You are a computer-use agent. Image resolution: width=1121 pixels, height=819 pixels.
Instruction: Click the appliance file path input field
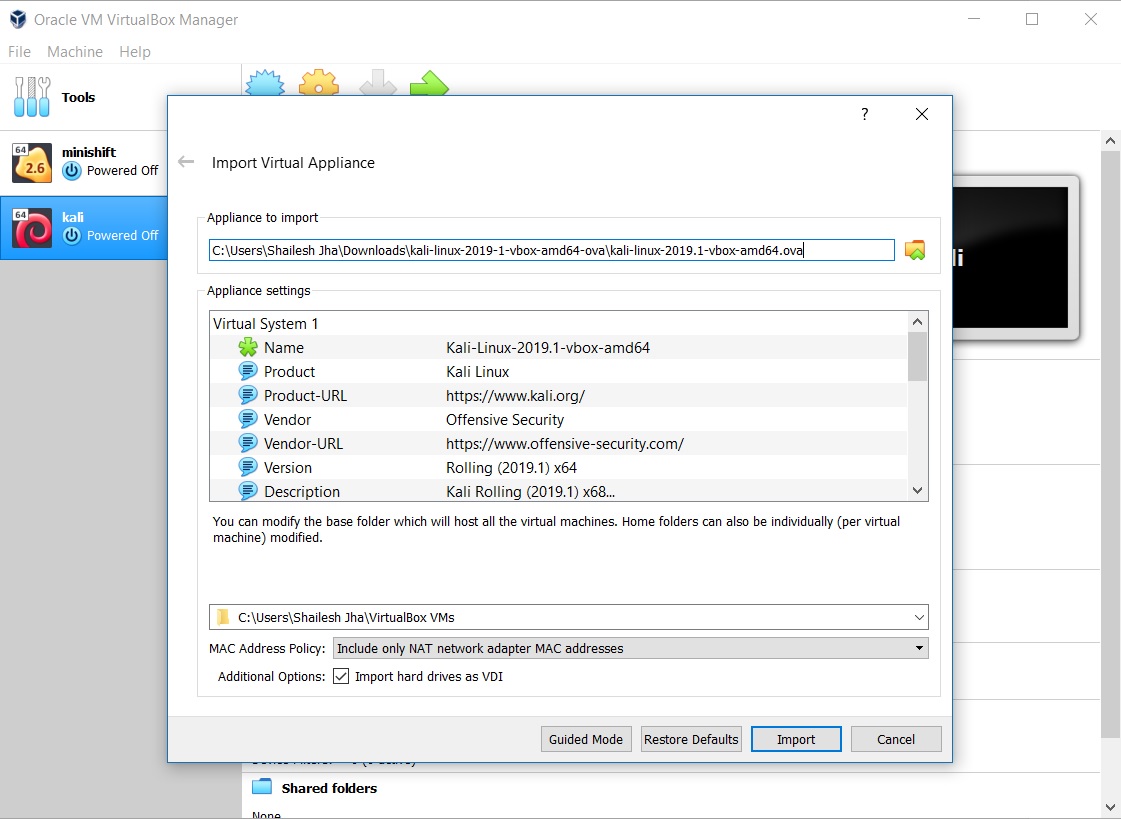tap(551, 250)
